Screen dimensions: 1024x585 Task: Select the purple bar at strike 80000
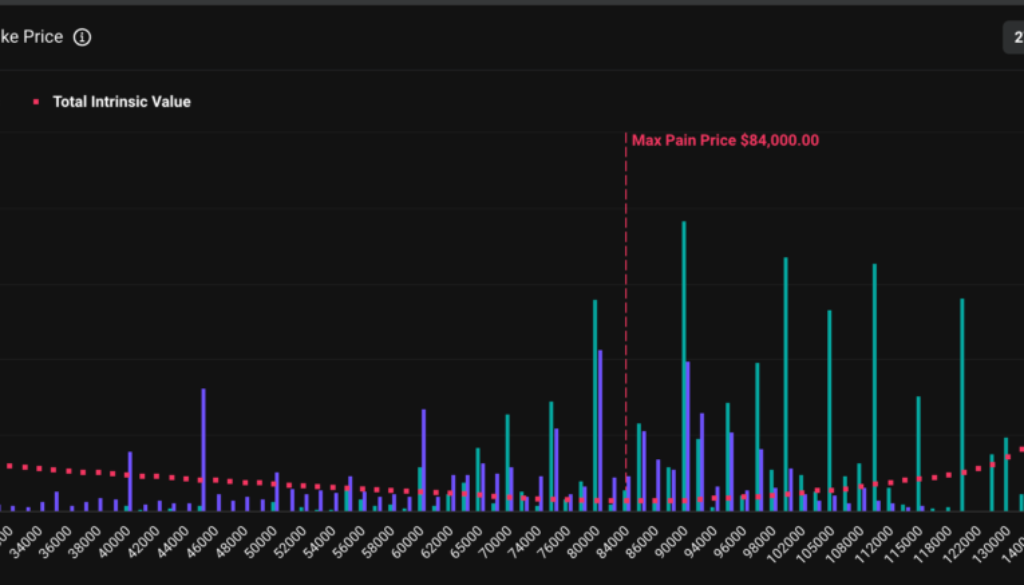tap(600, 430)
